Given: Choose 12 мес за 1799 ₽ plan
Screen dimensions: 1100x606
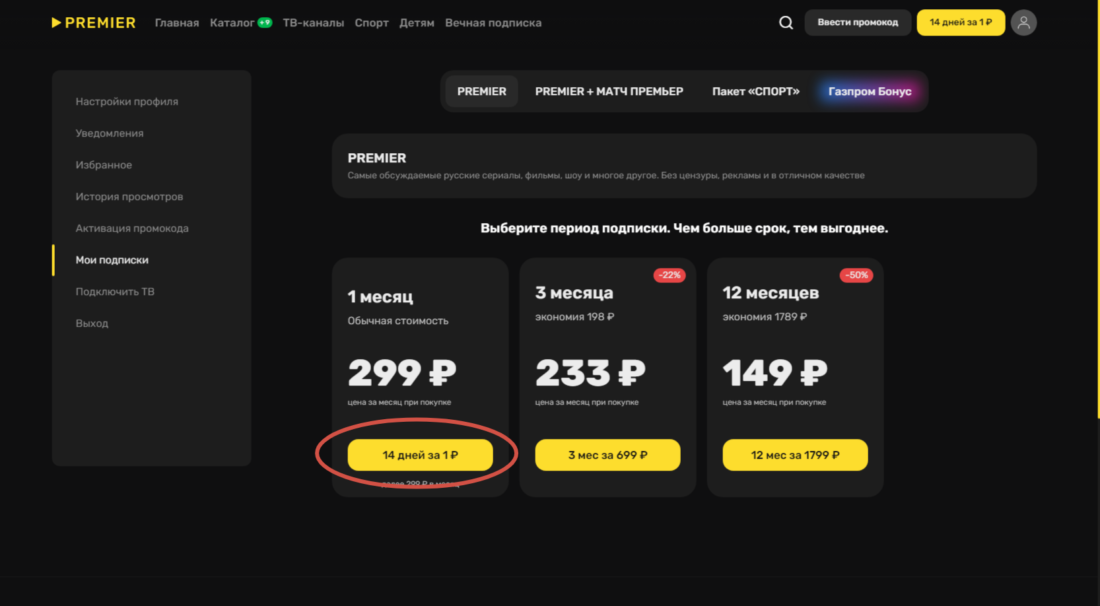Looking at the screenshot, I should (795, 455).
